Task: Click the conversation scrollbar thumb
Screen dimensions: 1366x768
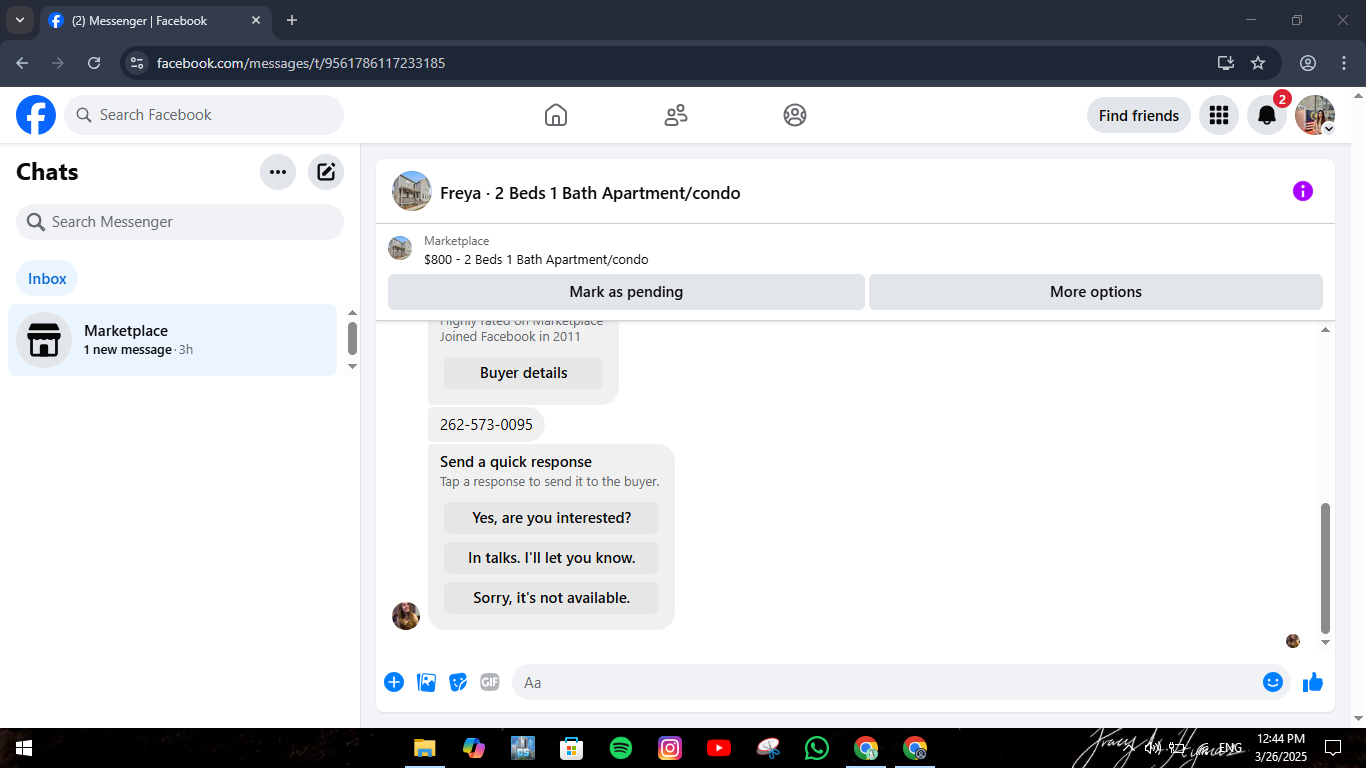Action: click(1326, 568)
